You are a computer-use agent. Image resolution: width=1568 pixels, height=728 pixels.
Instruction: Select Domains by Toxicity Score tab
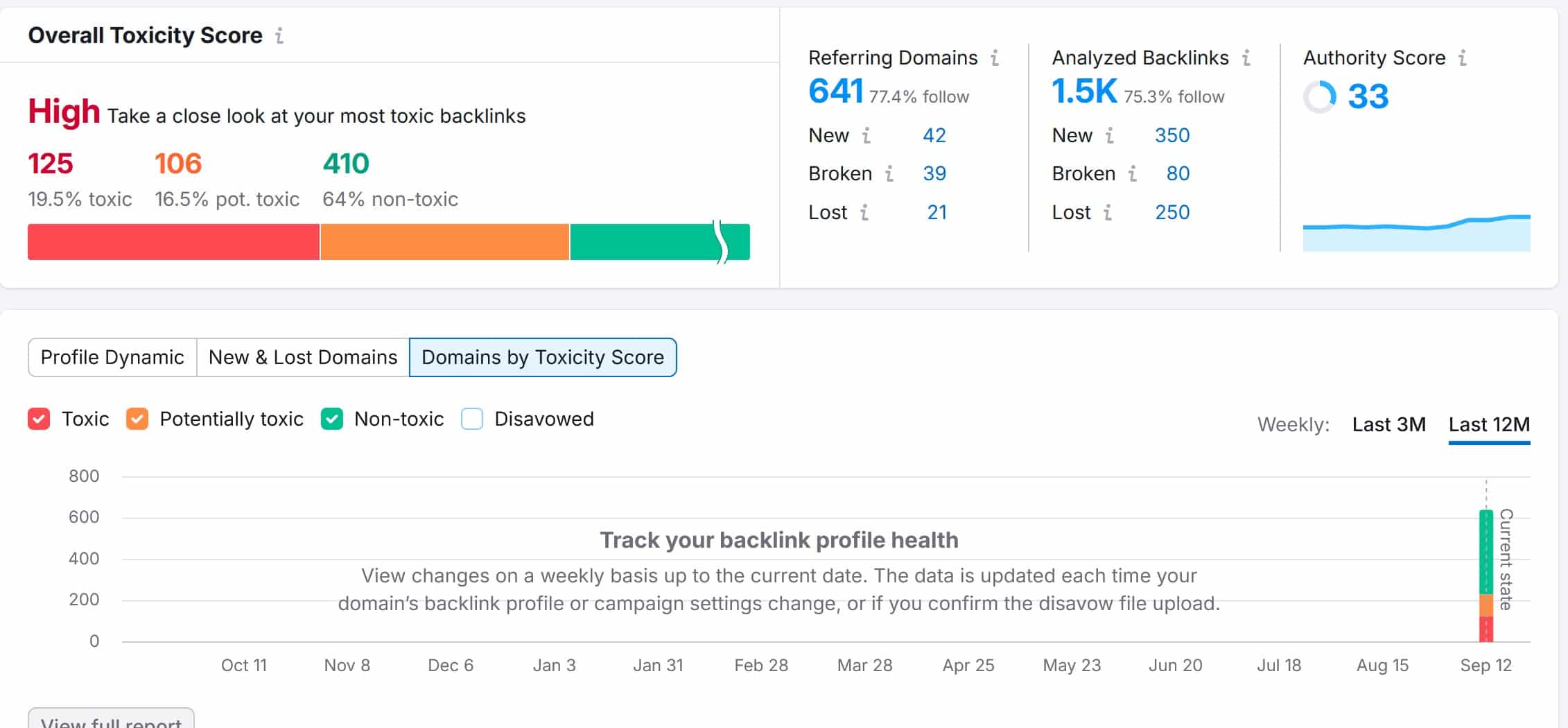[543, 357]
